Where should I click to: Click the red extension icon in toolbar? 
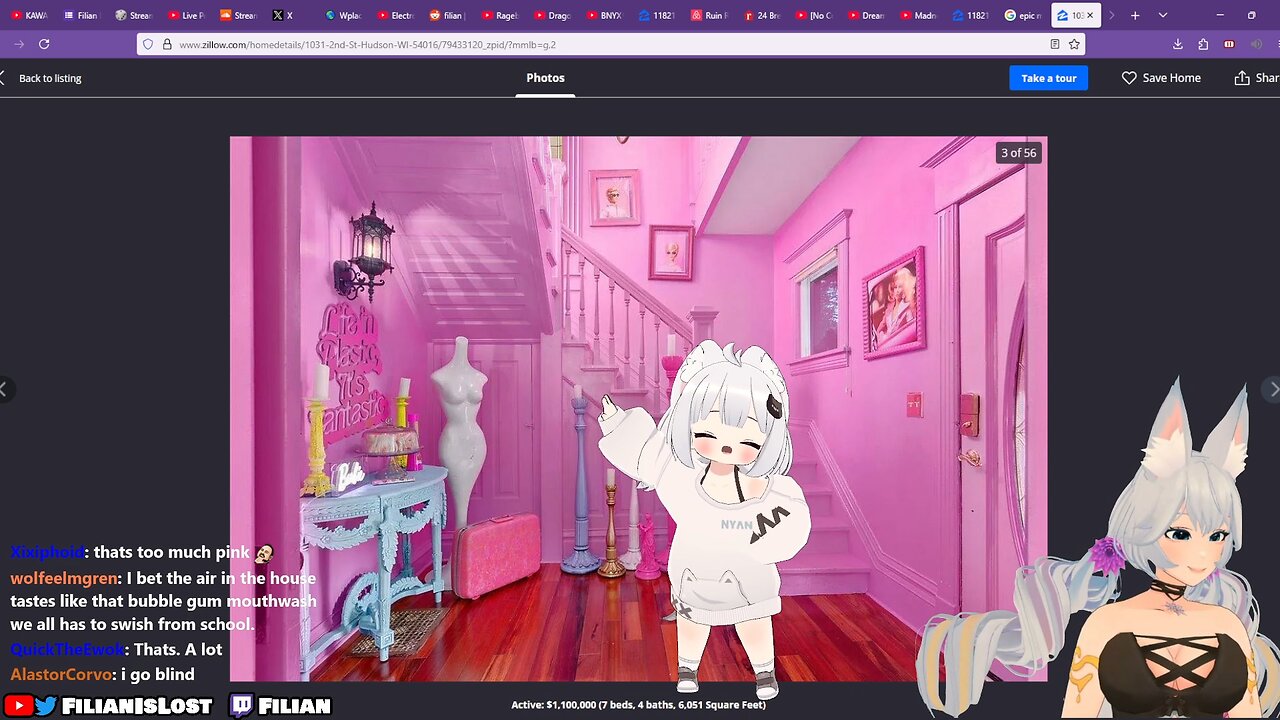click(x=1229, y=44)
